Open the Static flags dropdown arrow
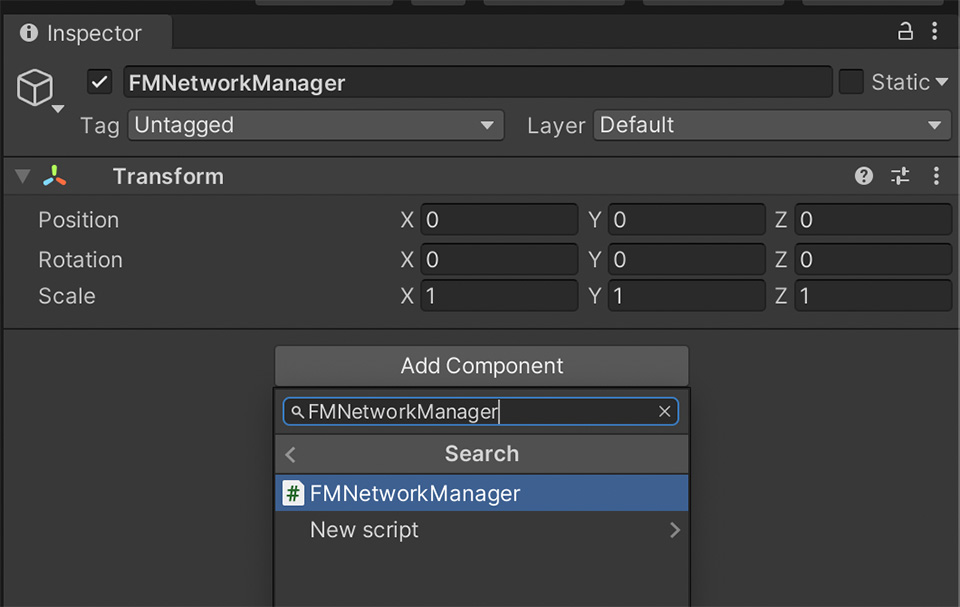The image size is (960, 607). [x=942, y=83]
